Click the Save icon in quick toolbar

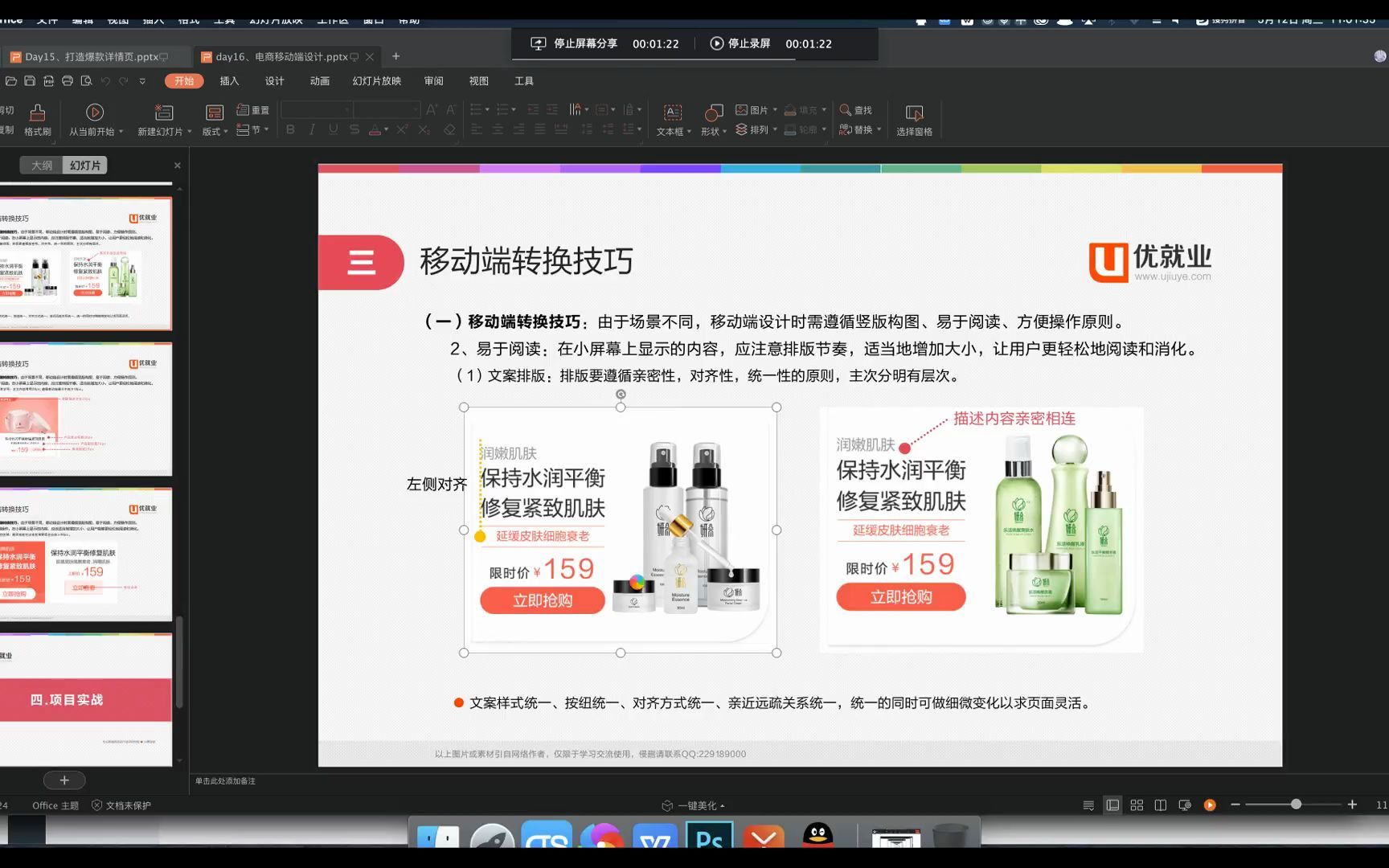coord(30,81)
